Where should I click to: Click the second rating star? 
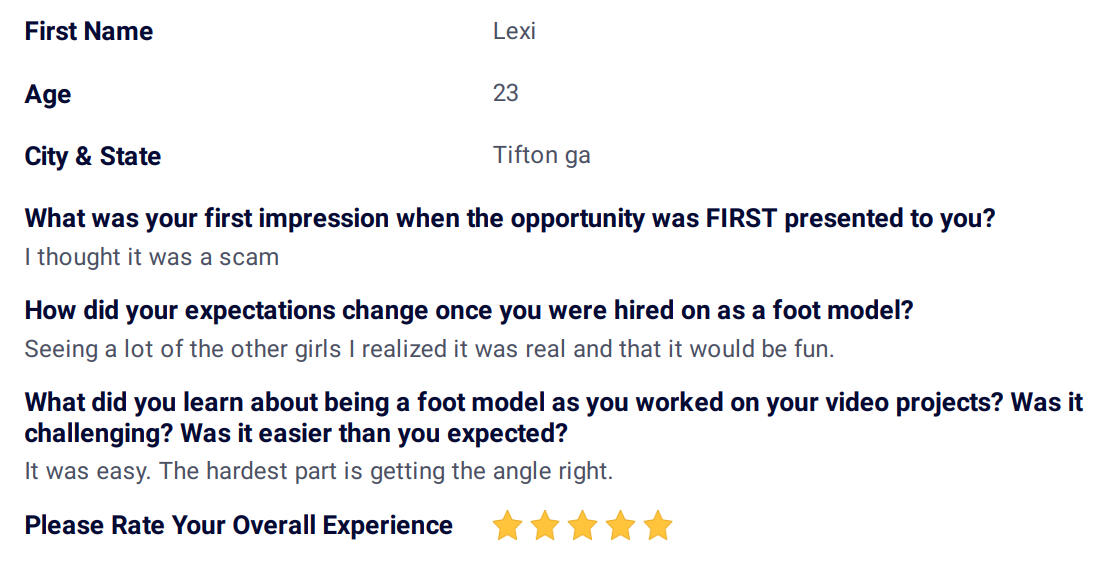pyautogui.click(x=545, y=525)
